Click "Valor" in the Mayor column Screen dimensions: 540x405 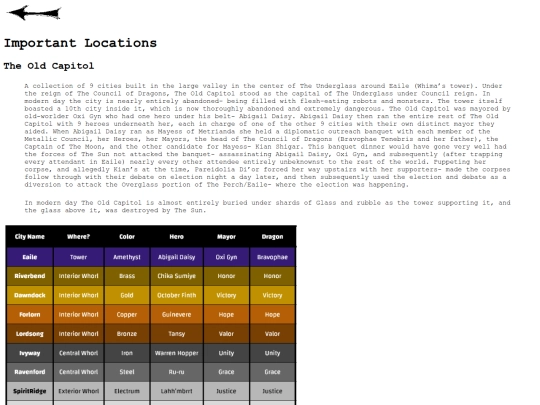(226, 334)
